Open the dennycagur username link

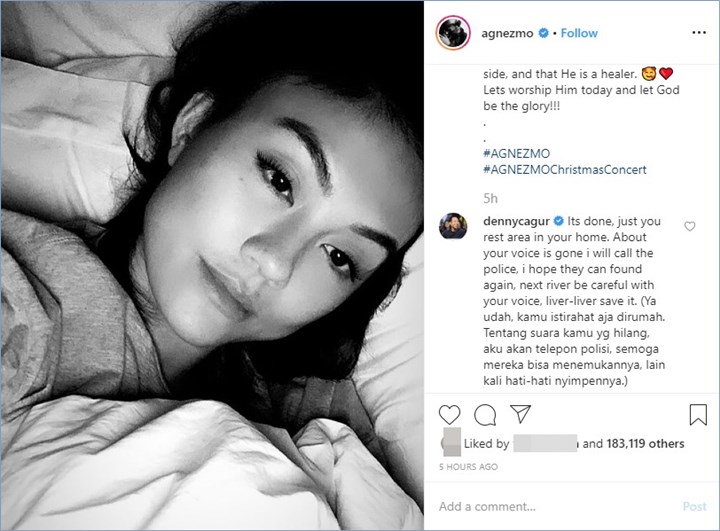coord(516,221)
